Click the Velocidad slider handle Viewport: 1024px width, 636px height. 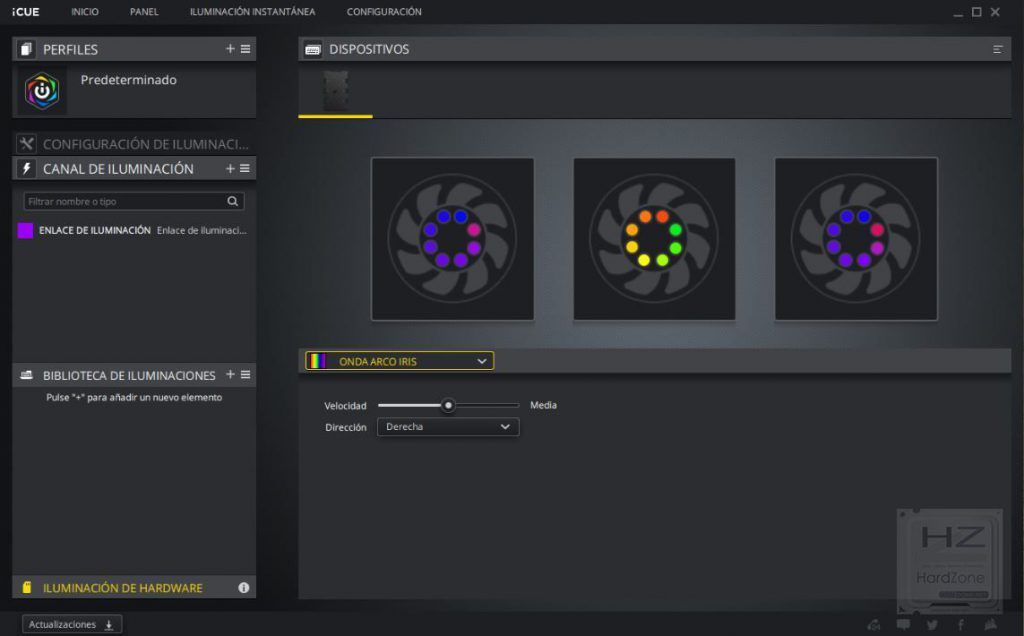click(x=448, y=405)
